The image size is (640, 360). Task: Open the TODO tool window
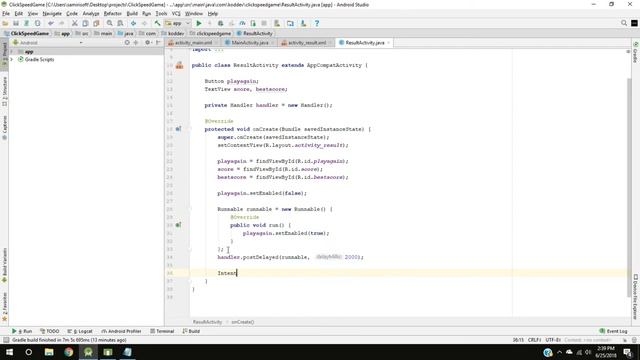pyautogui.click(x=50, y=331)
